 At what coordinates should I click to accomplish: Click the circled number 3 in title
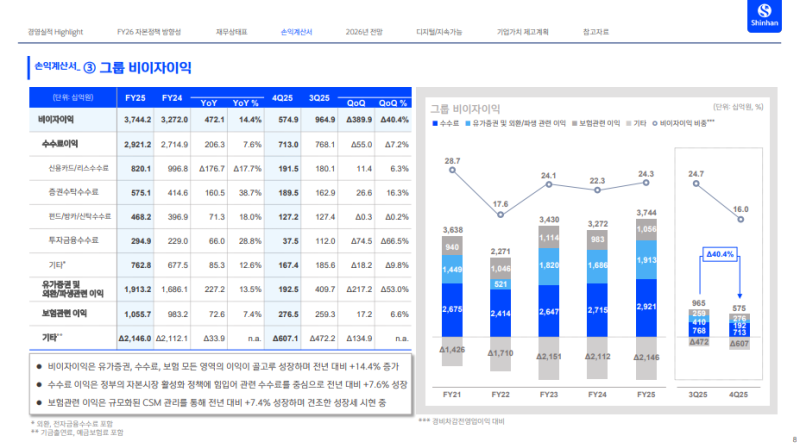[88, 67]
